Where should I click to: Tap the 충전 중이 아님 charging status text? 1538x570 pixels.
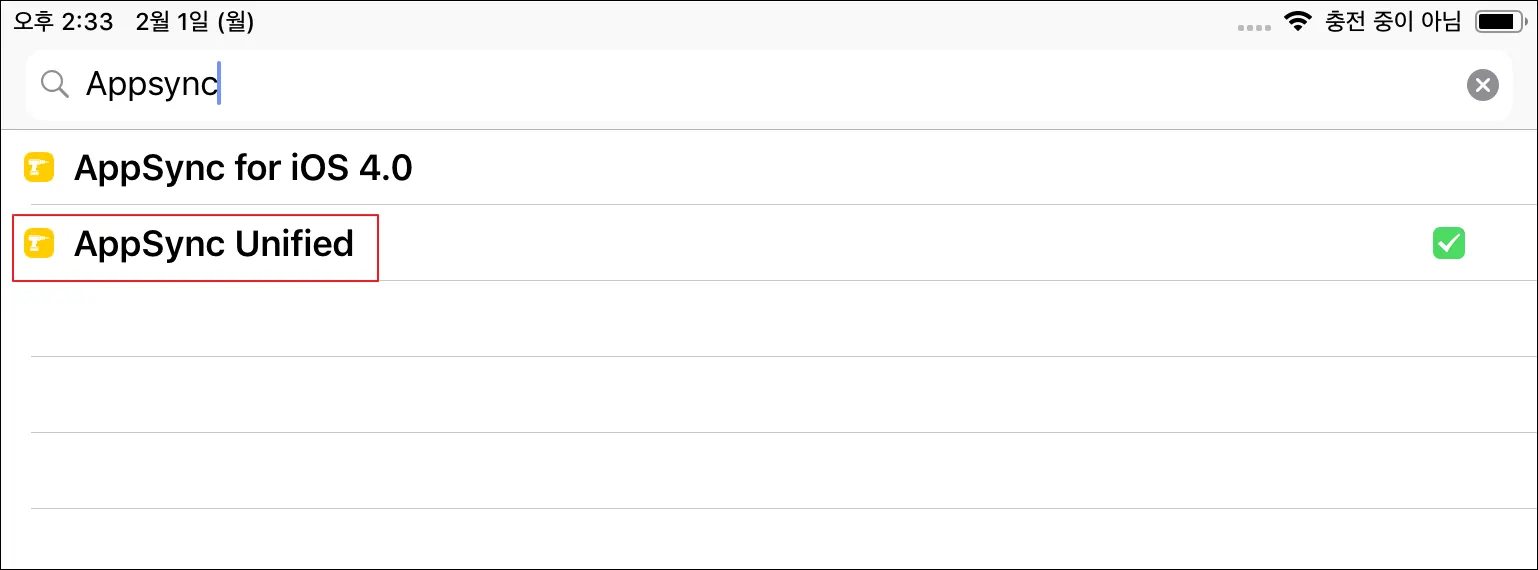pyautogui.click(x=1392, y=22)
